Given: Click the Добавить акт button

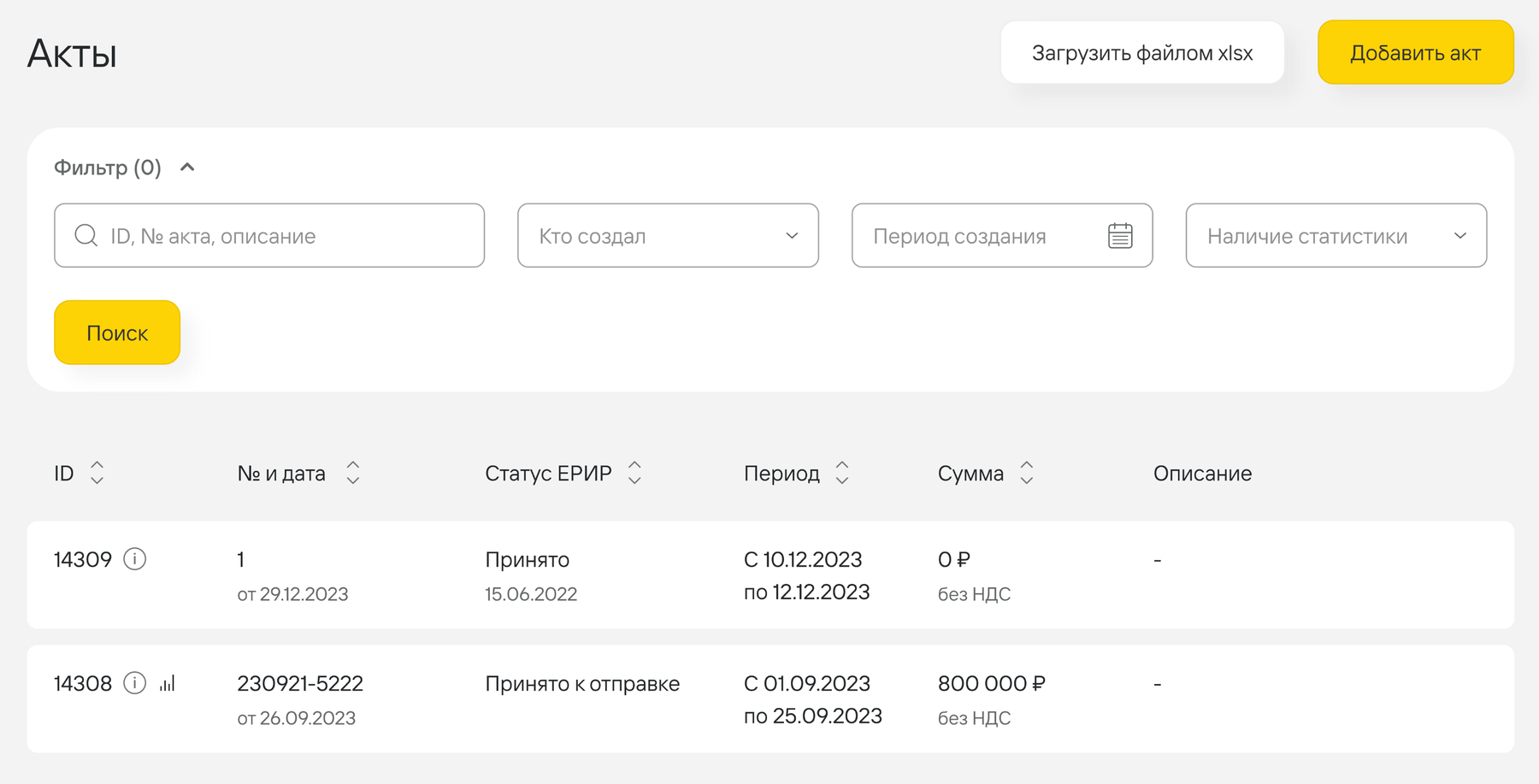Looking at the screenshot, I should click(1416, 52).
